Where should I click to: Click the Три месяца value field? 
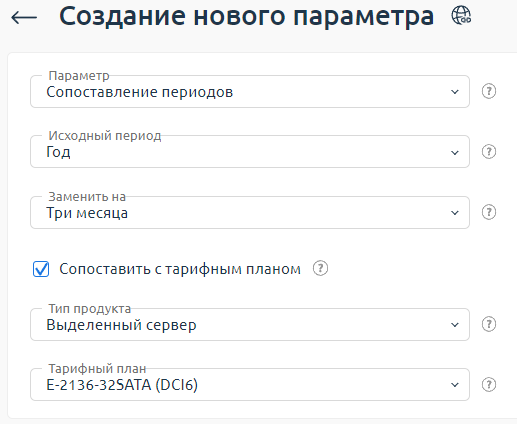point(250,213)
